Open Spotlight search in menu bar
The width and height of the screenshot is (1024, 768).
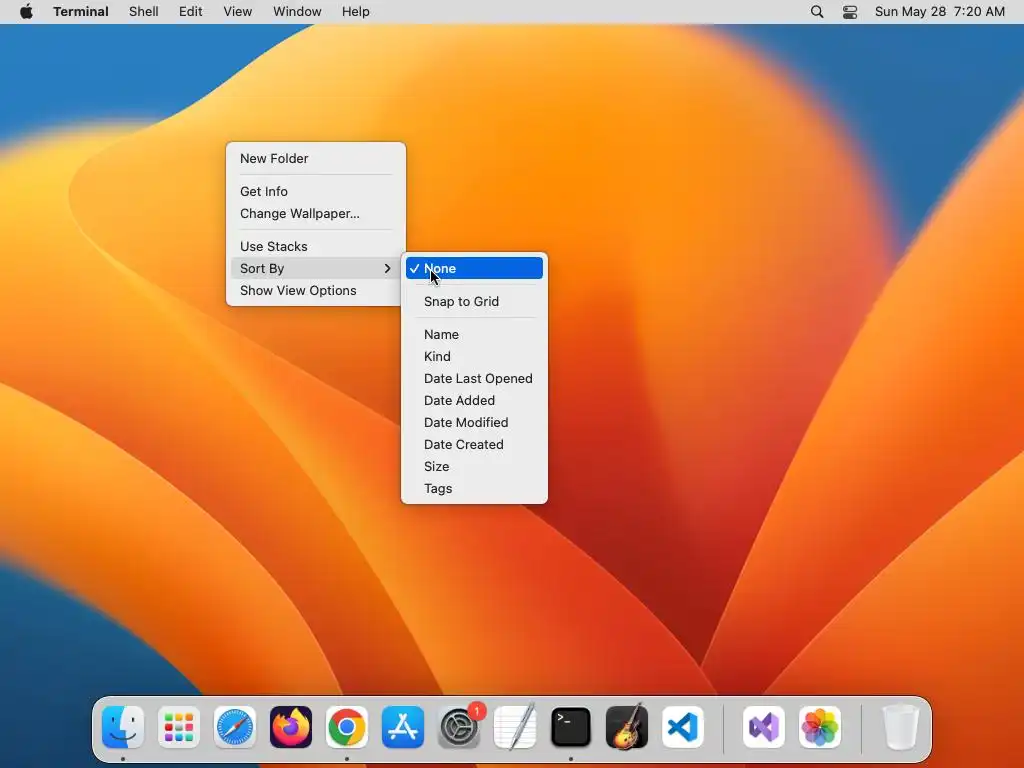tap(817, 12)
